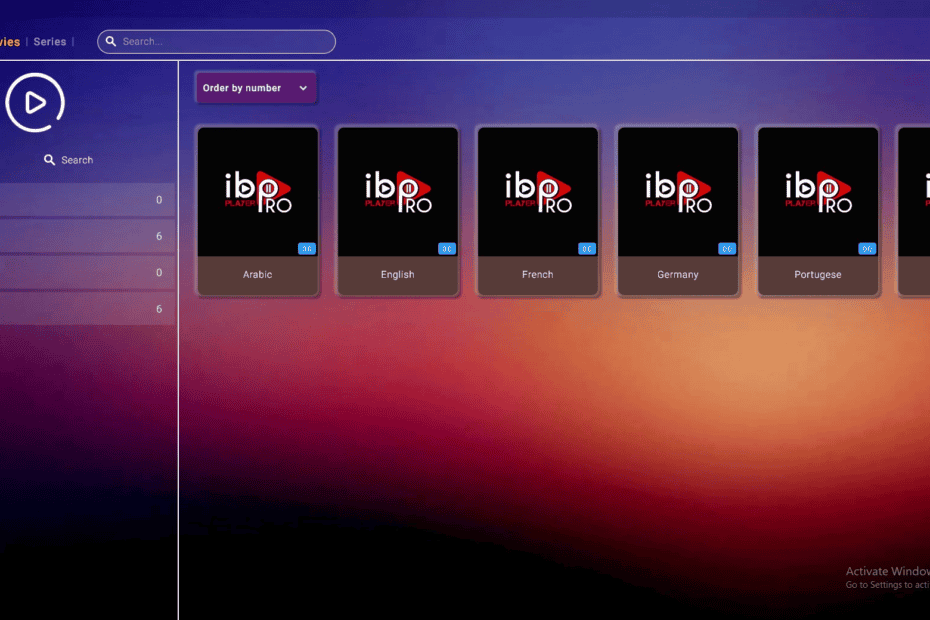Click the Arabic label text

click(x=257, y=275)
